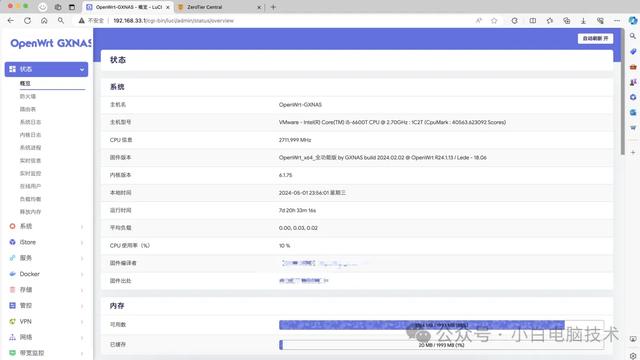Open the 防火墙 status submenu item
This screenshot has height=360, width=640.
(x=28, y=96)
